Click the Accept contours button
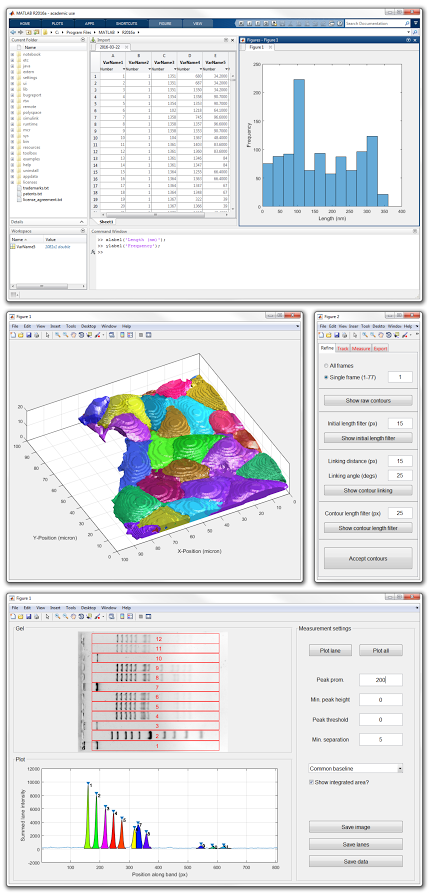429x894 pixels. point(368,558)
